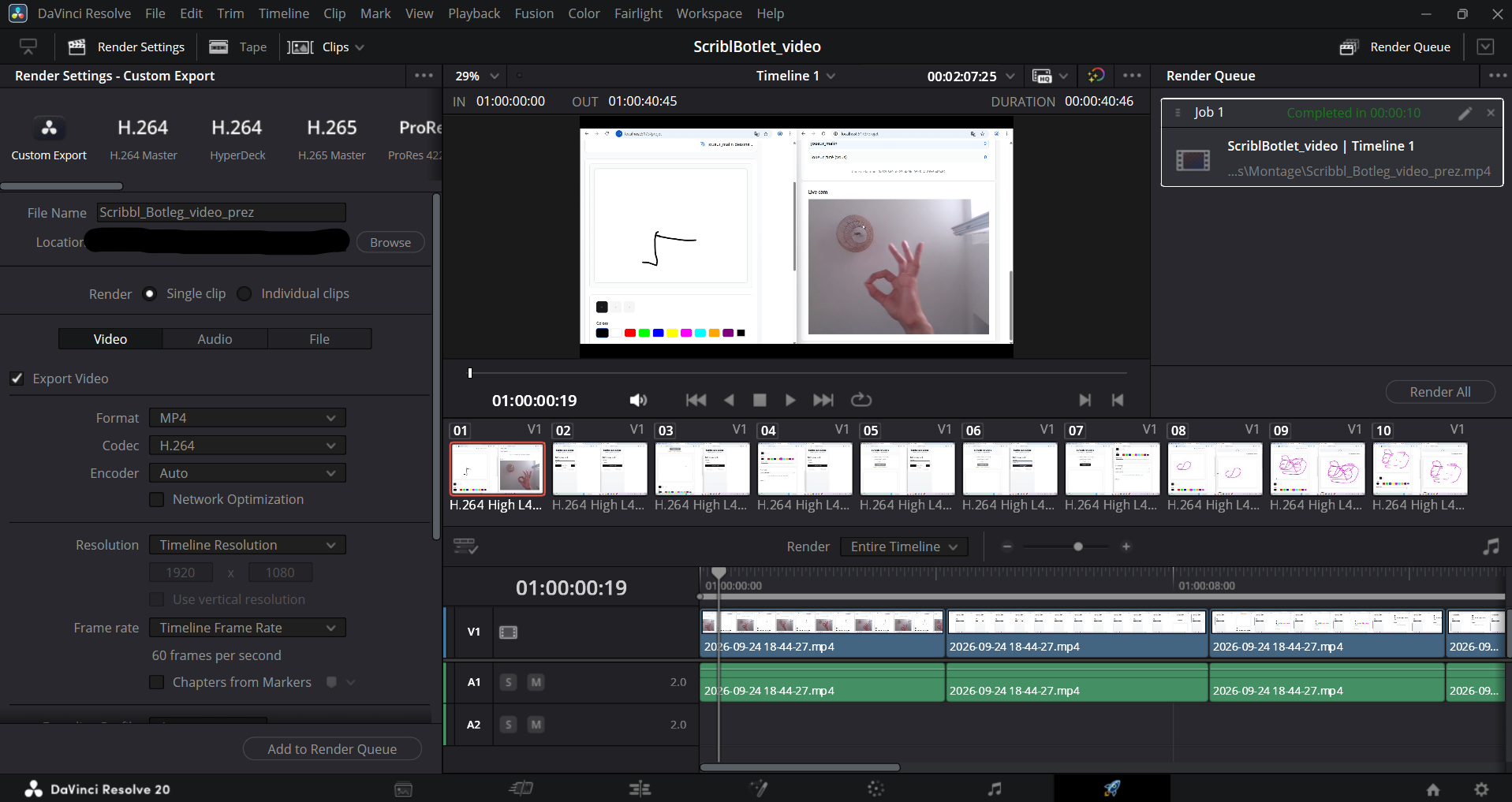Open the Timeline Resolution dropdown
The width and height of the screenshot is (1512, 802).
(248, 545)
